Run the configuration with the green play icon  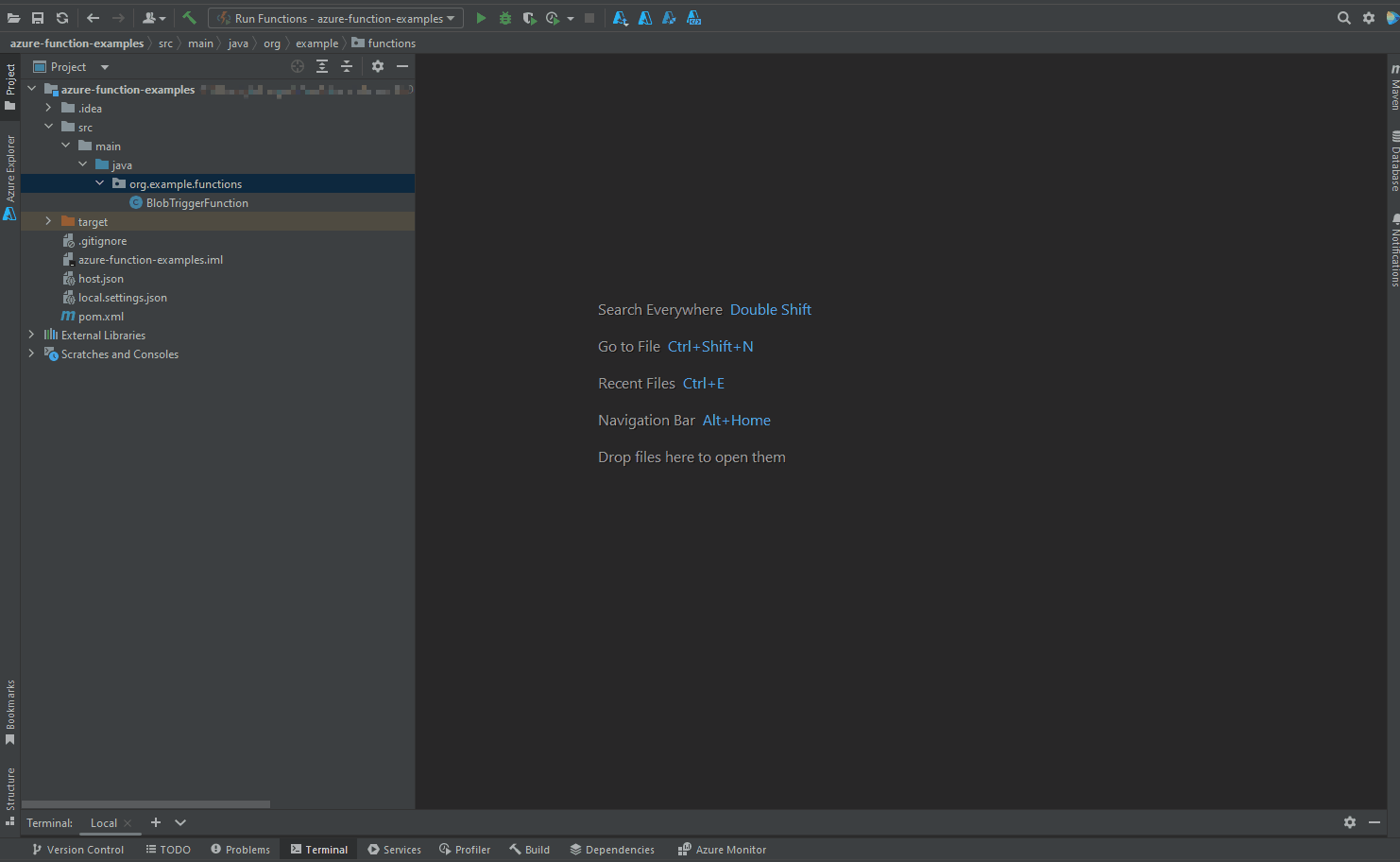click(481, 18)
